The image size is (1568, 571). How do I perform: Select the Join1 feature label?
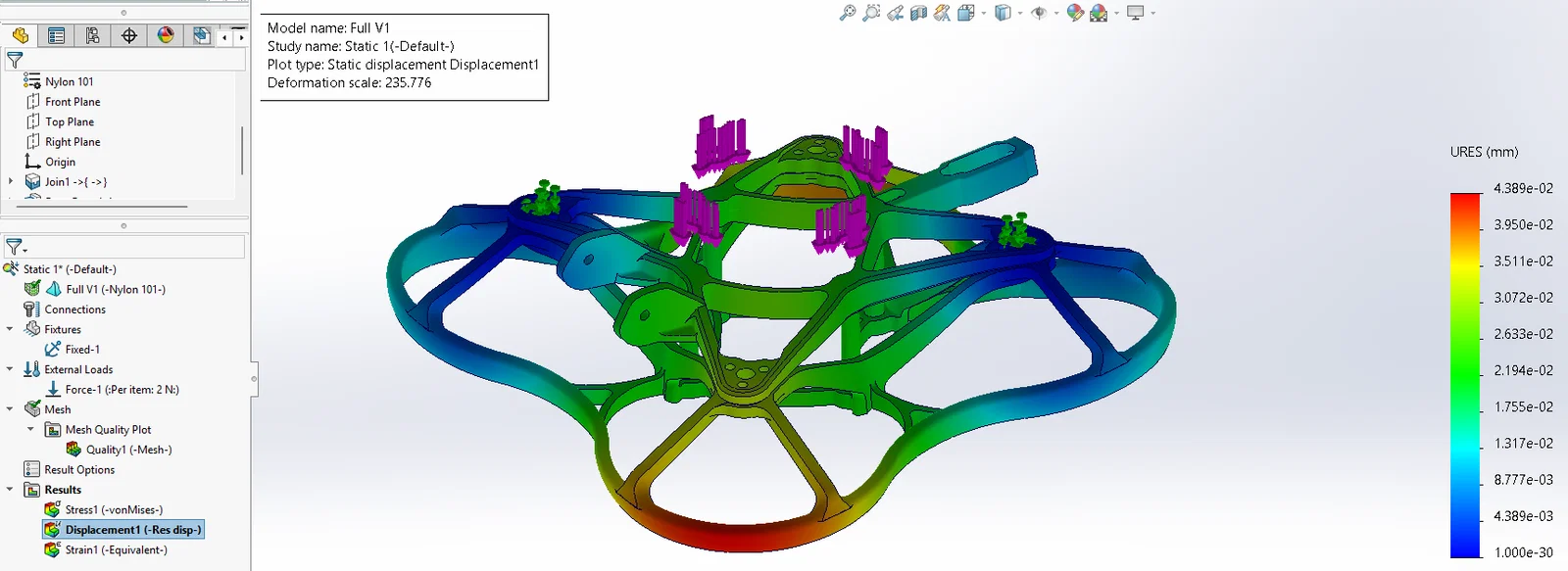[x=75, y=182]
